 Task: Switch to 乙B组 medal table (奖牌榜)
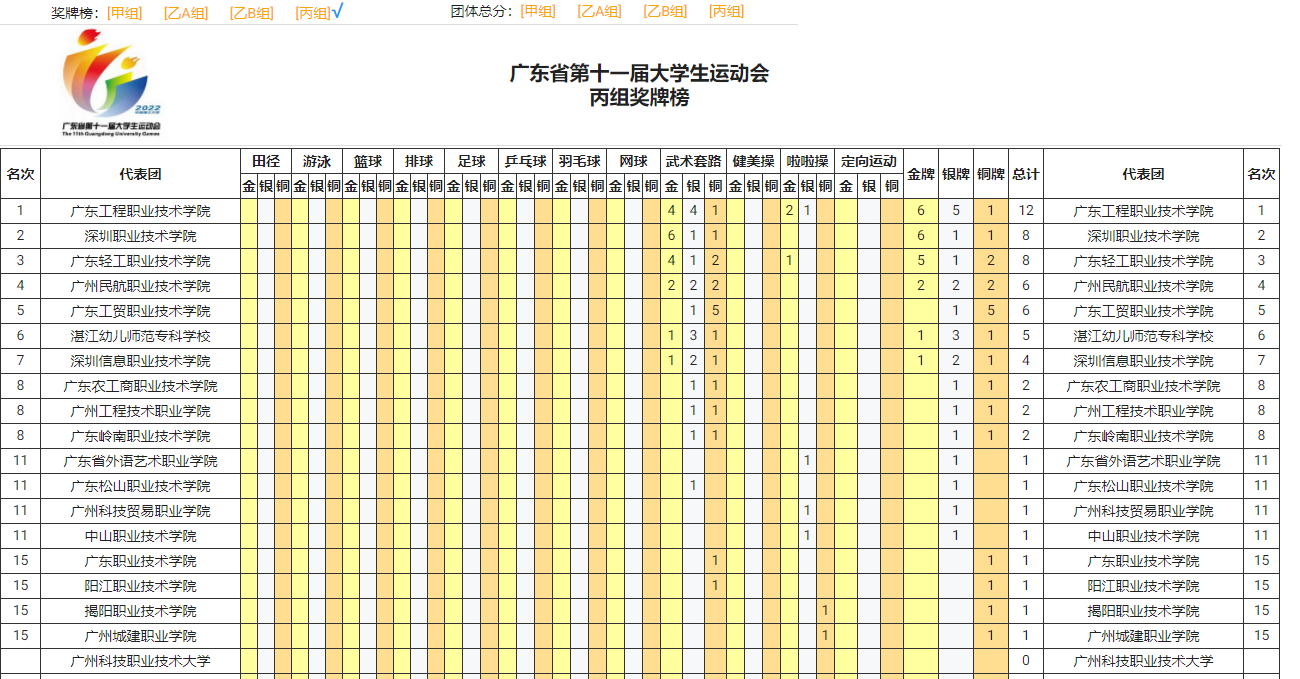point(251,12)
